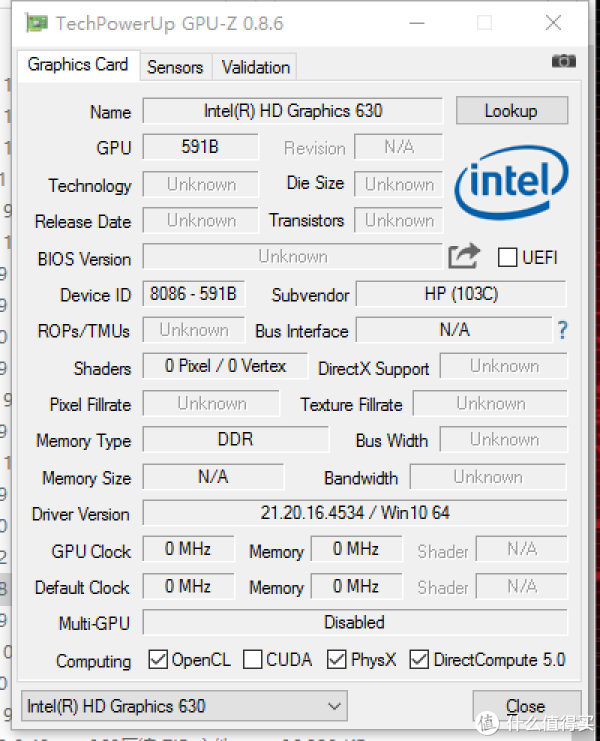Click the GPU Clock field showing 0 MHz
The image size is (600, 741).
click(189, 549)
